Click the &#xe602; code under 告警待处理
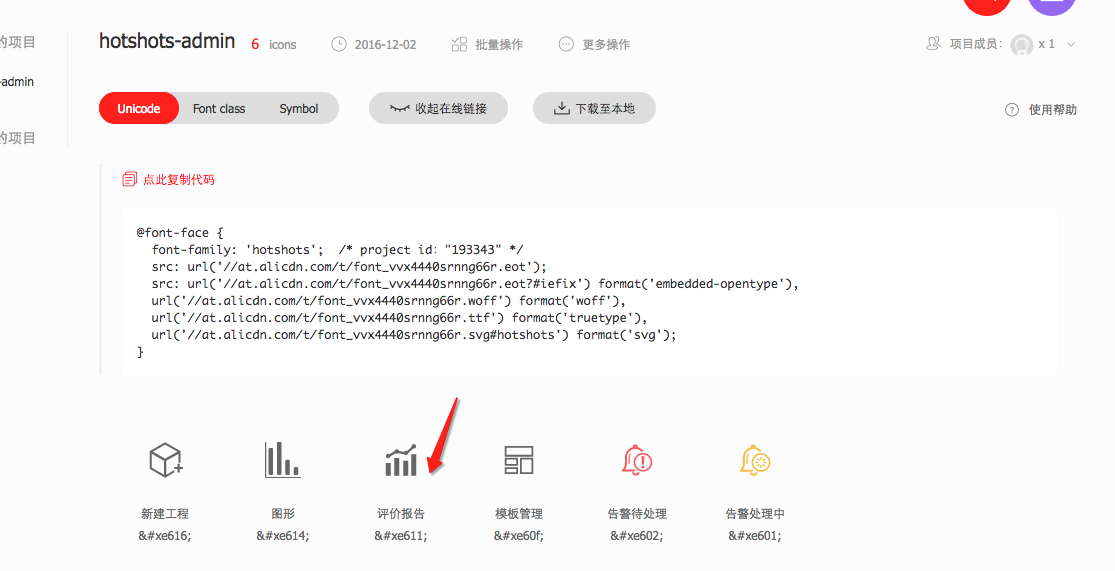 pos(636,535)
